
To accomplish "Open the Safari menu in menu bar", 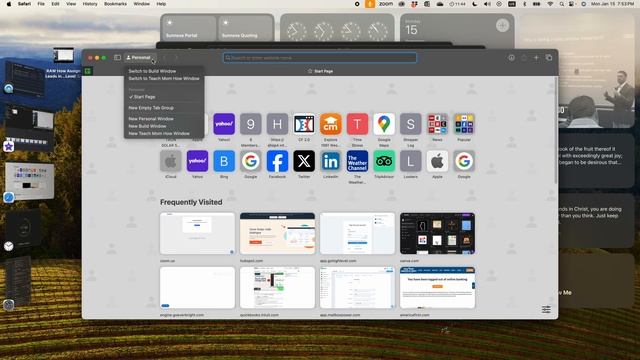I will coord(24,4).
